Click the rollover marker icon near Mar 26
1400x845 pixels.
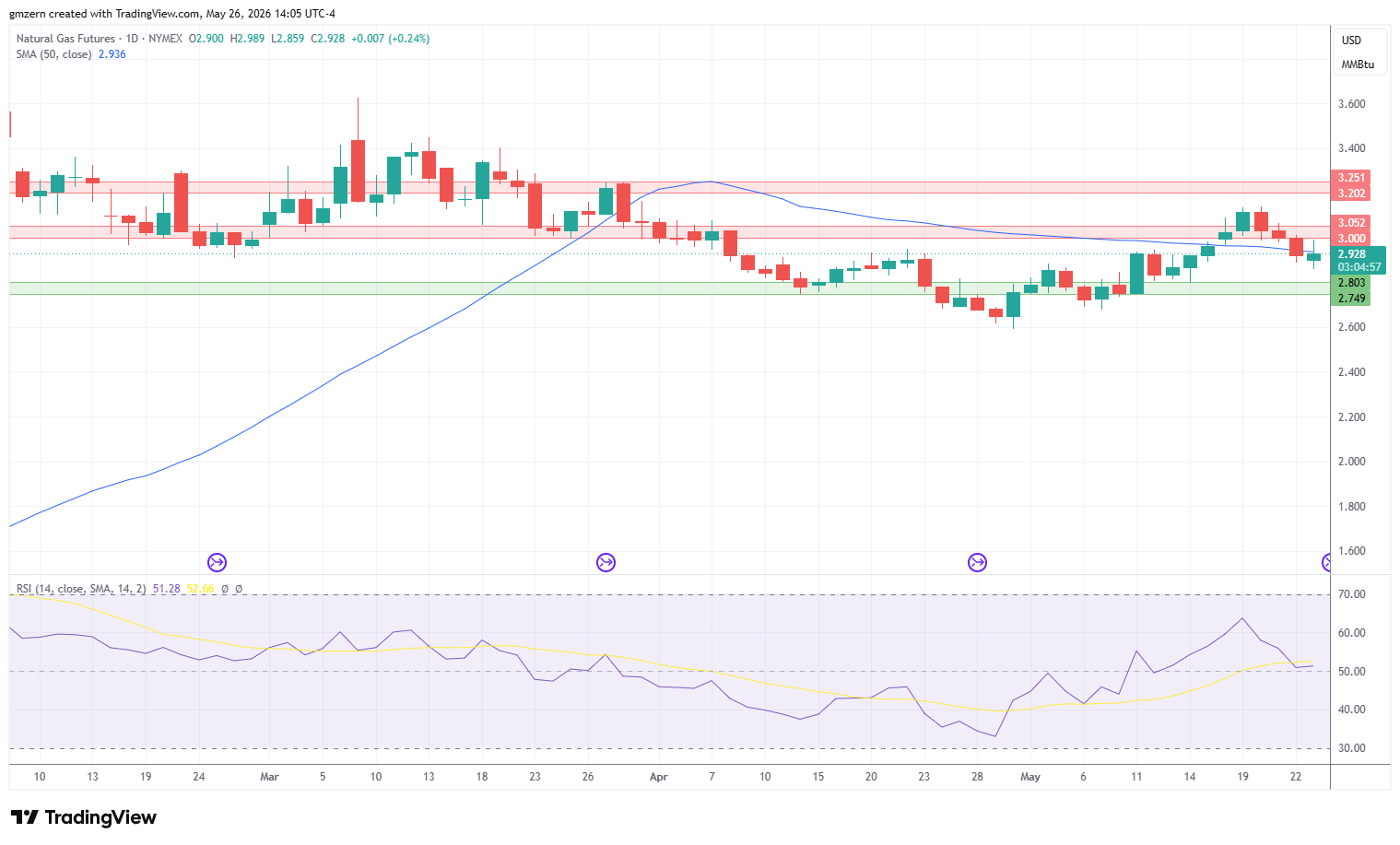(x=606, y=562)
